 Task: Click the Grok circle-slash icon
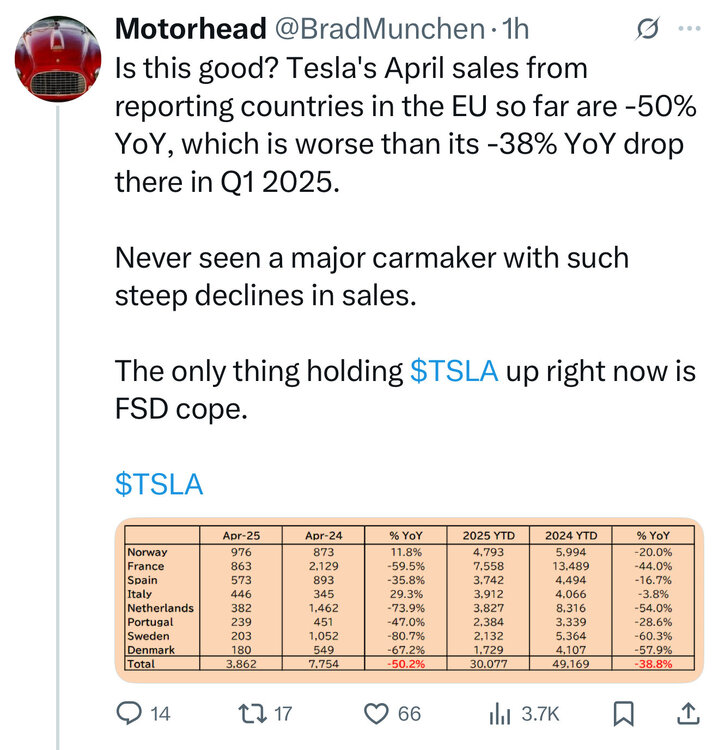click(x=647, y=30)
